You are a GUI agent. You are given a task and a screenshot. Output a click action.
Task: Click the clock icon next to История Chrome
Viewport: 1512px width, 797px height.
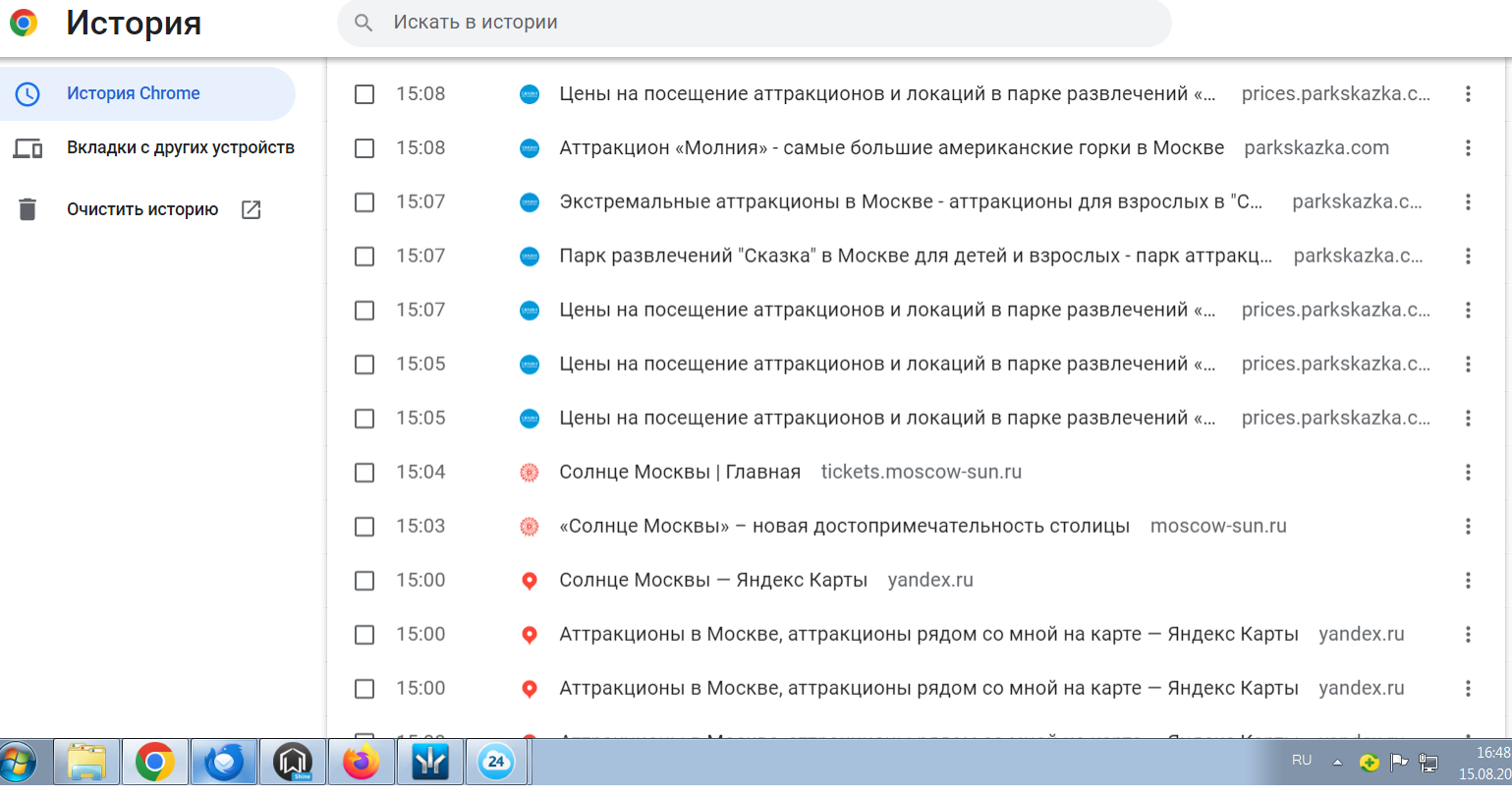click(x=28, y=94)
